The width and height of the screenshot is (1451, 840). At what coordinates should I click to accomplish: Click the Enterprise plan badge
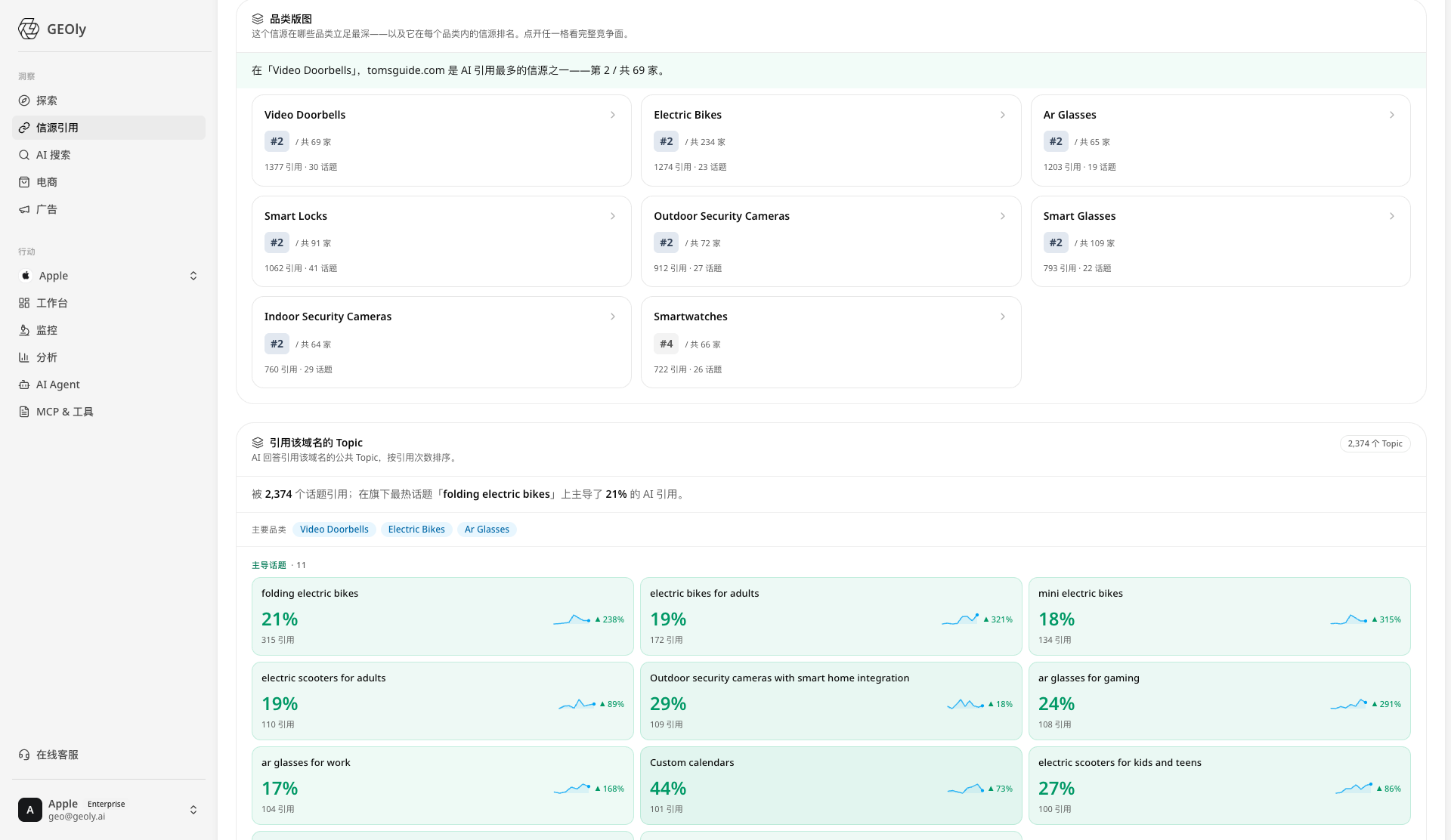(107, 804)
